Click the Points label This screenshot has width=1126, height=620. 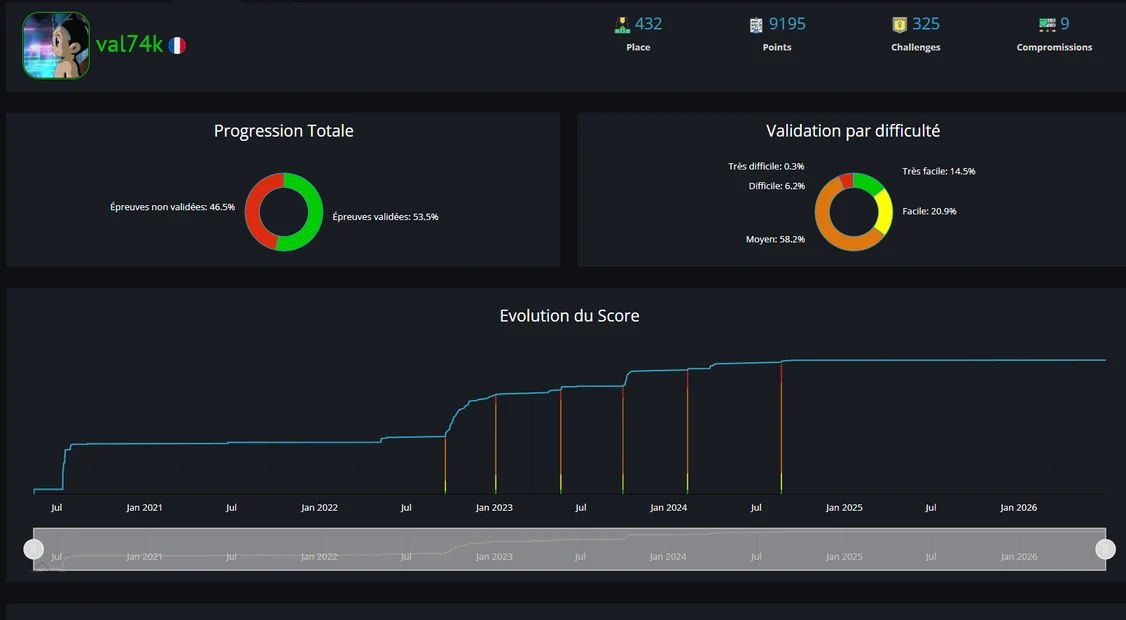(x=777, y=47)
